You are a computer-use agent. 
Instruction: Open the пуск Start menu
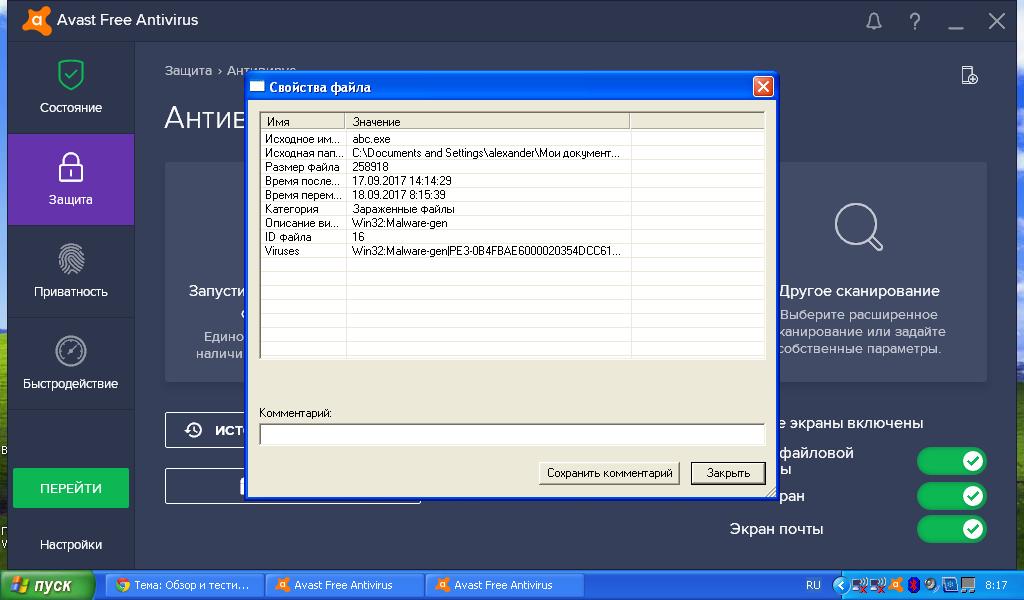47,585
